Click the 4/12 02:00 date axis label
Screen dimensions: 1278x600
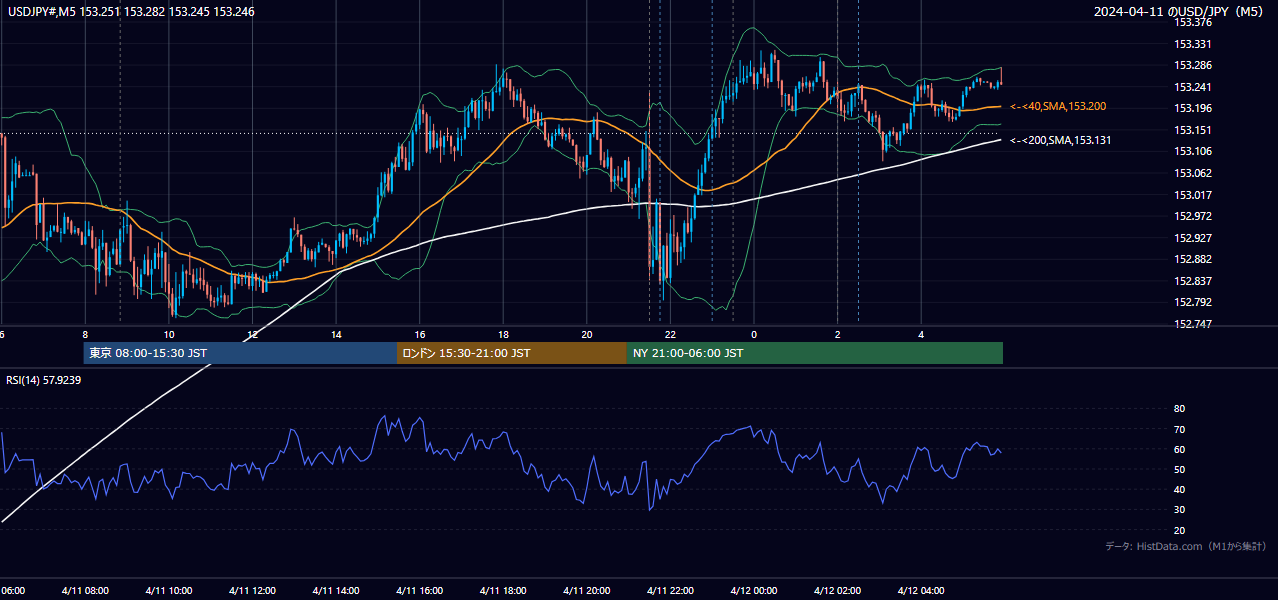[837, 591]
